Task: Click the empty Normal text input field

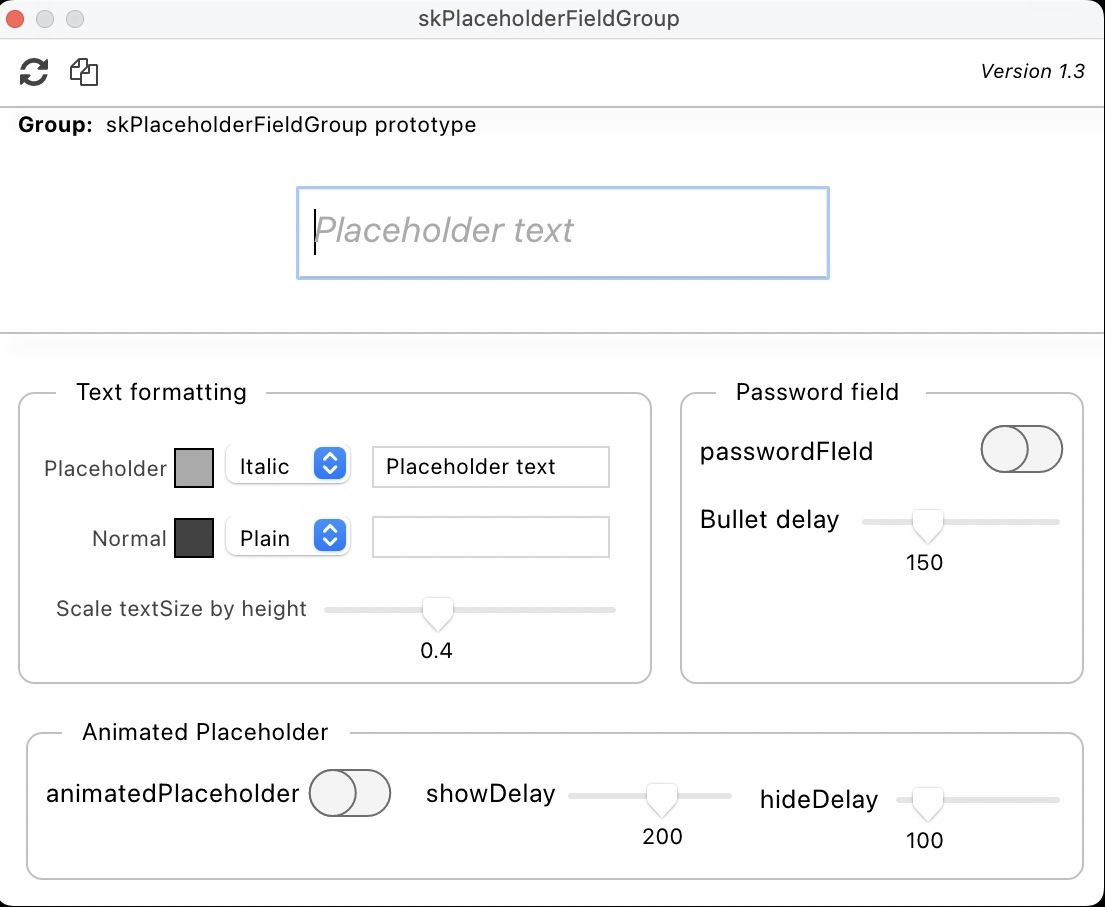Action: (490, 538)
